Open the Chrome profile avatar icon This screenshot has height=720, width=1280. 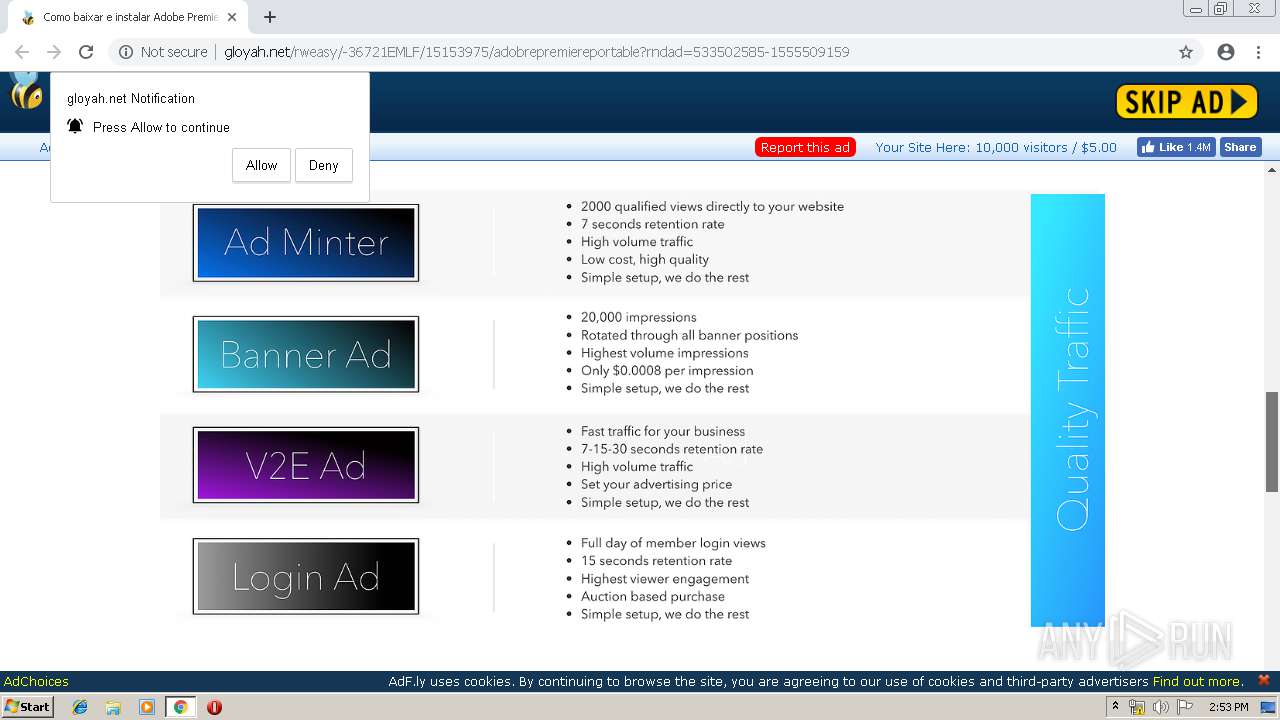click(1226, 52)
